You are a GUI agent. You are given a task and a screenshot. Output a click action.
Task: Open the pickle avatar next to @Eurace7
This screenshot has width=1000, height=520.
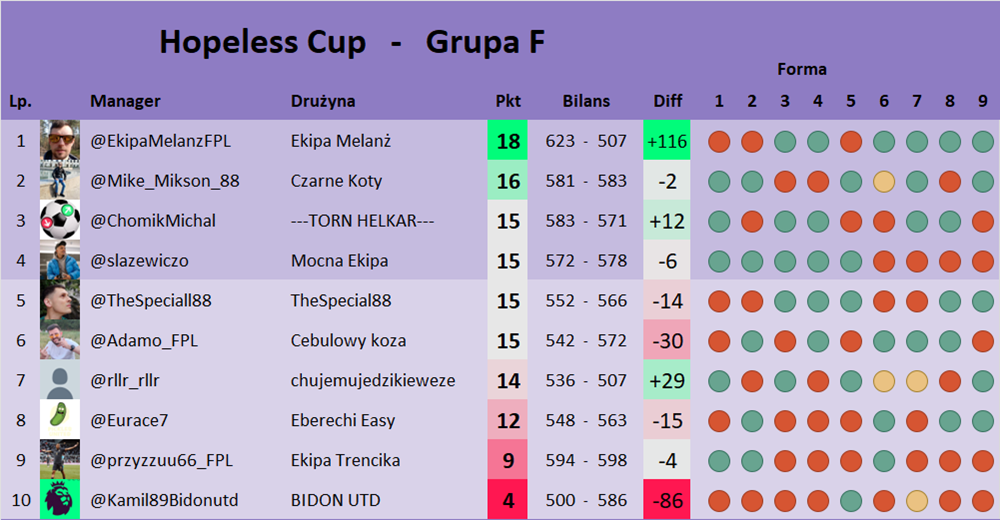coord(60,421)
